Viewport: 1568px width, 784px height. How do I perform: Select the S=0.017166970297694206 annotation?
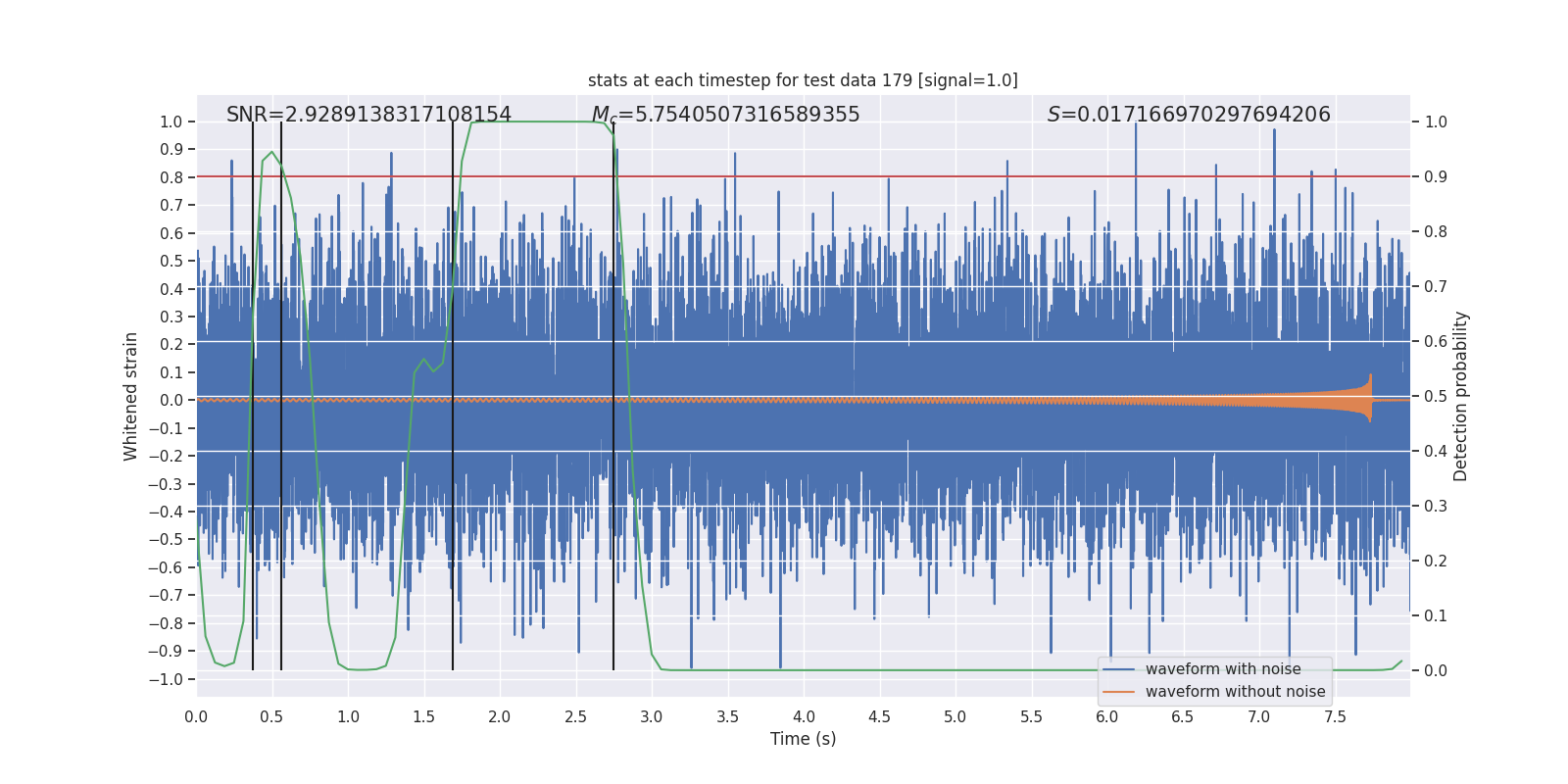[1189, 115]
